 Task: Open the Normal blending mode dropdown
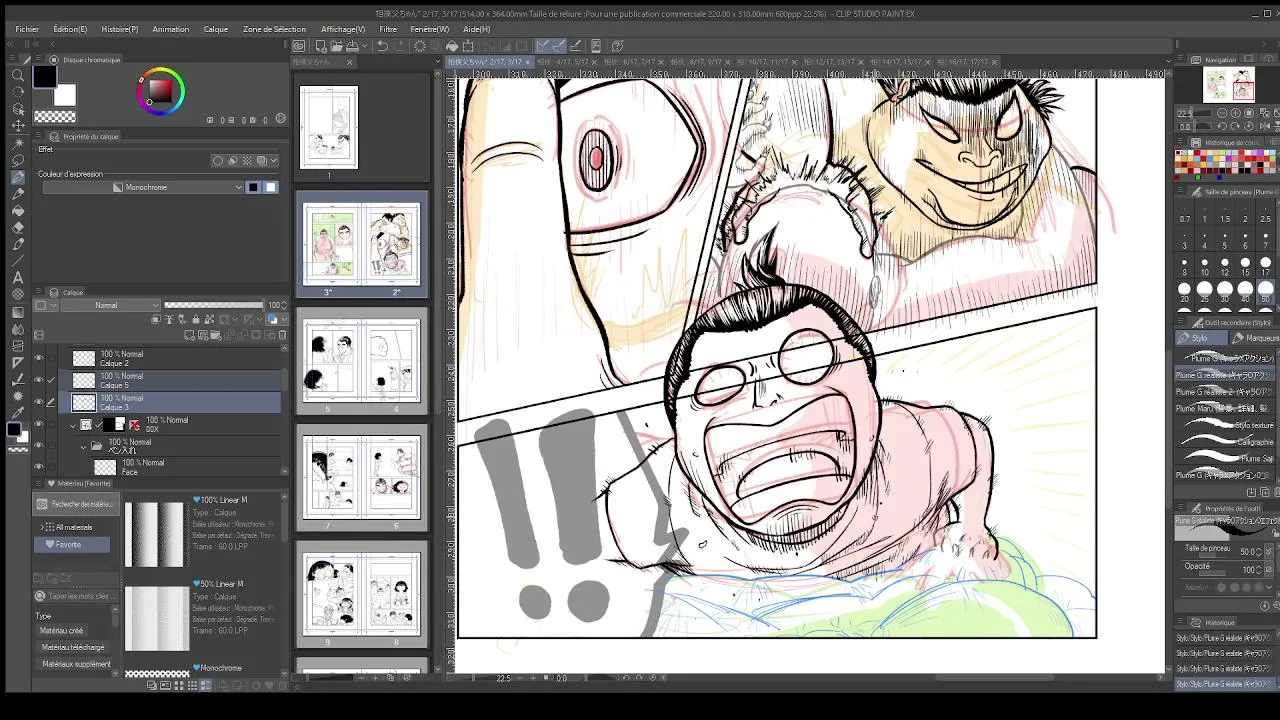coord(112,305)
